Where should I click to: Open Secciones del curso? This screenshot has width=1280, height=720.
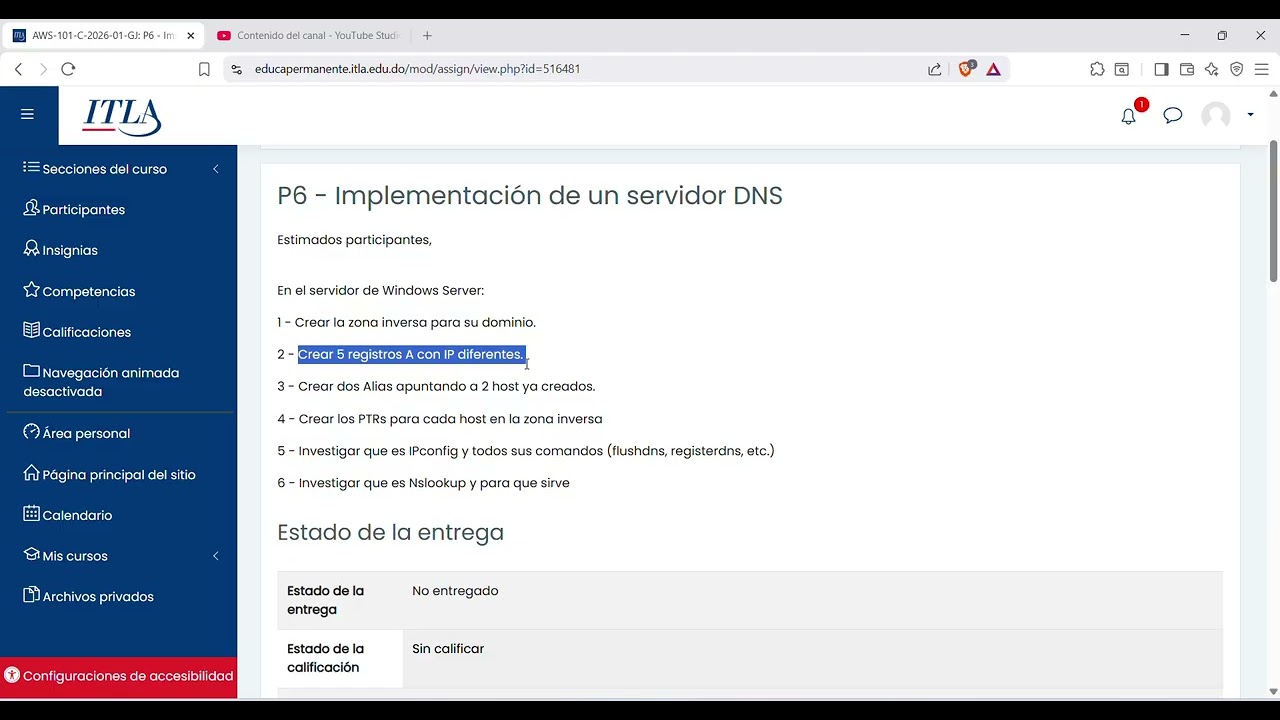95,169
